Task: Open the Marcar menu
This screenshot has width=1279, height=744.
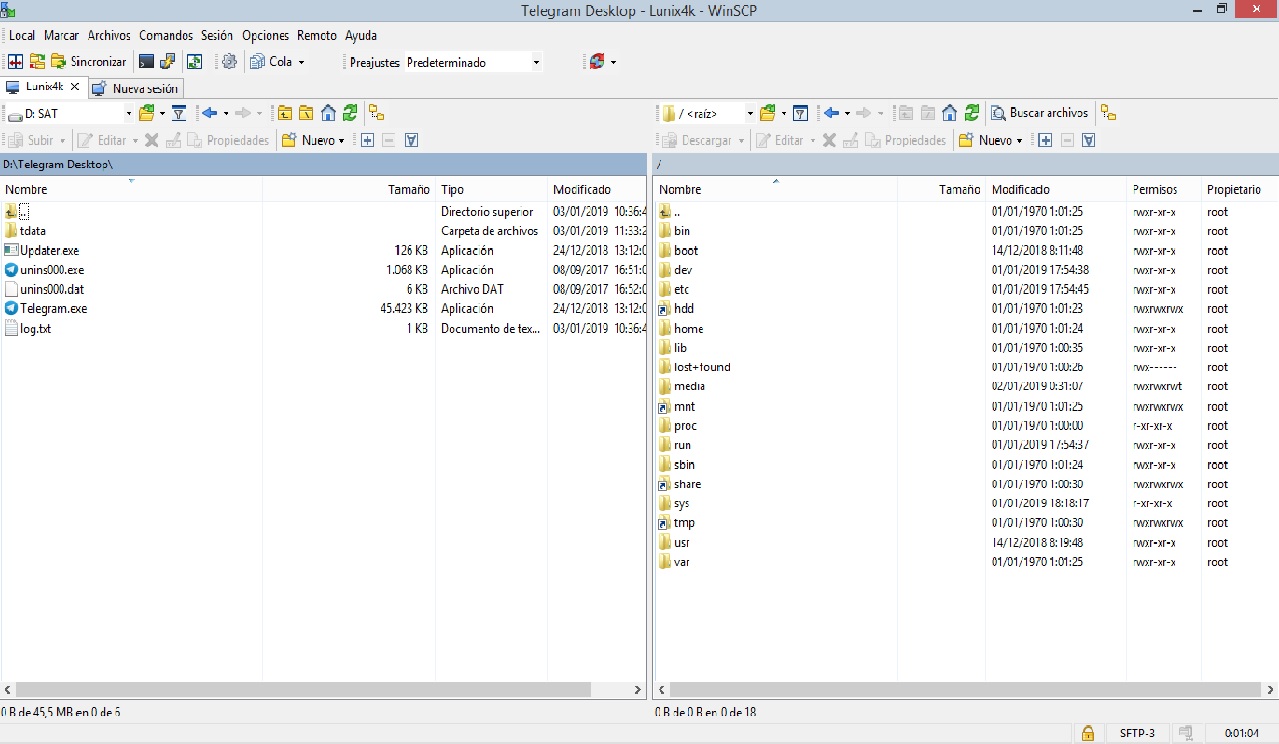Action: point(61,35)
